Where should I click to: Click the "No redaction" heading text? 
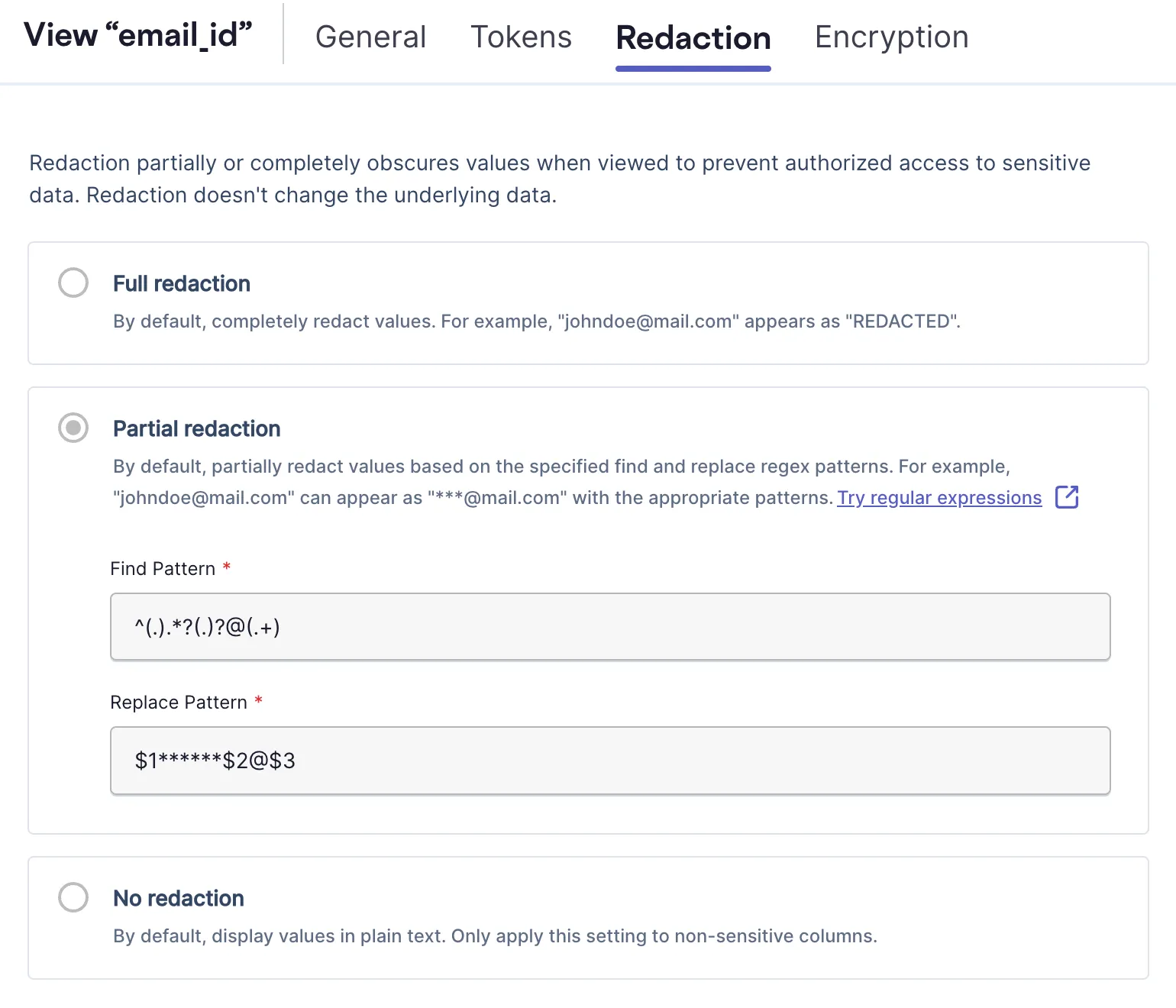pyautogui.click(x=179, y=898)
